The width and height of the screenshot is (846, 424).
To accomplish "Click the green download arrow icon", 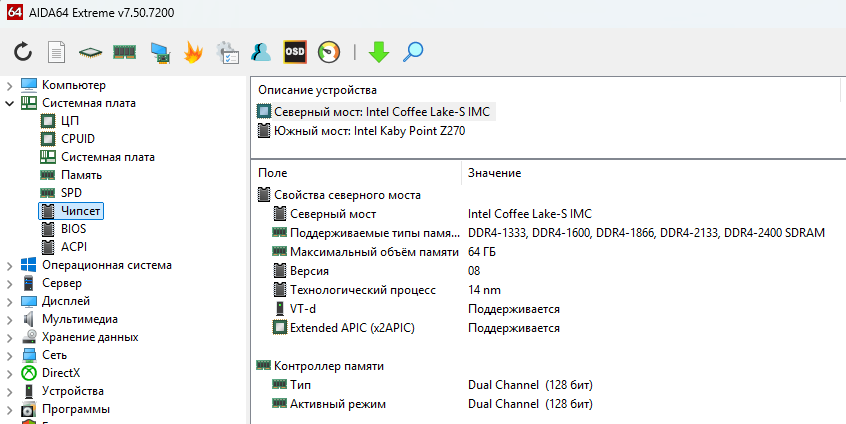I will (x=379, y=52).
